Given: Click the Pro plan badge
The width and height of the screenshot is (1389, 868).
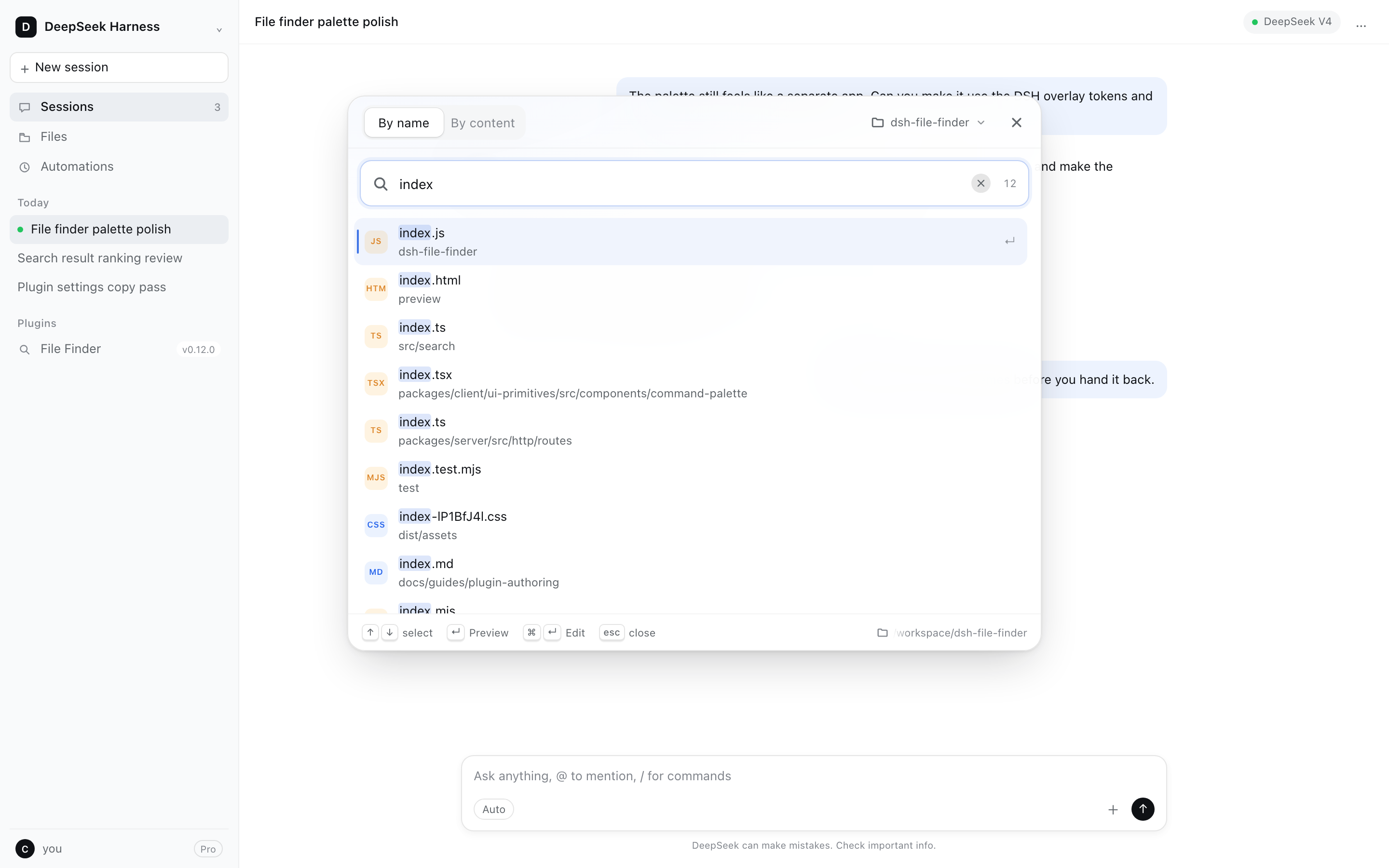Looking at the screenshot, I should [x=208, y=849].
